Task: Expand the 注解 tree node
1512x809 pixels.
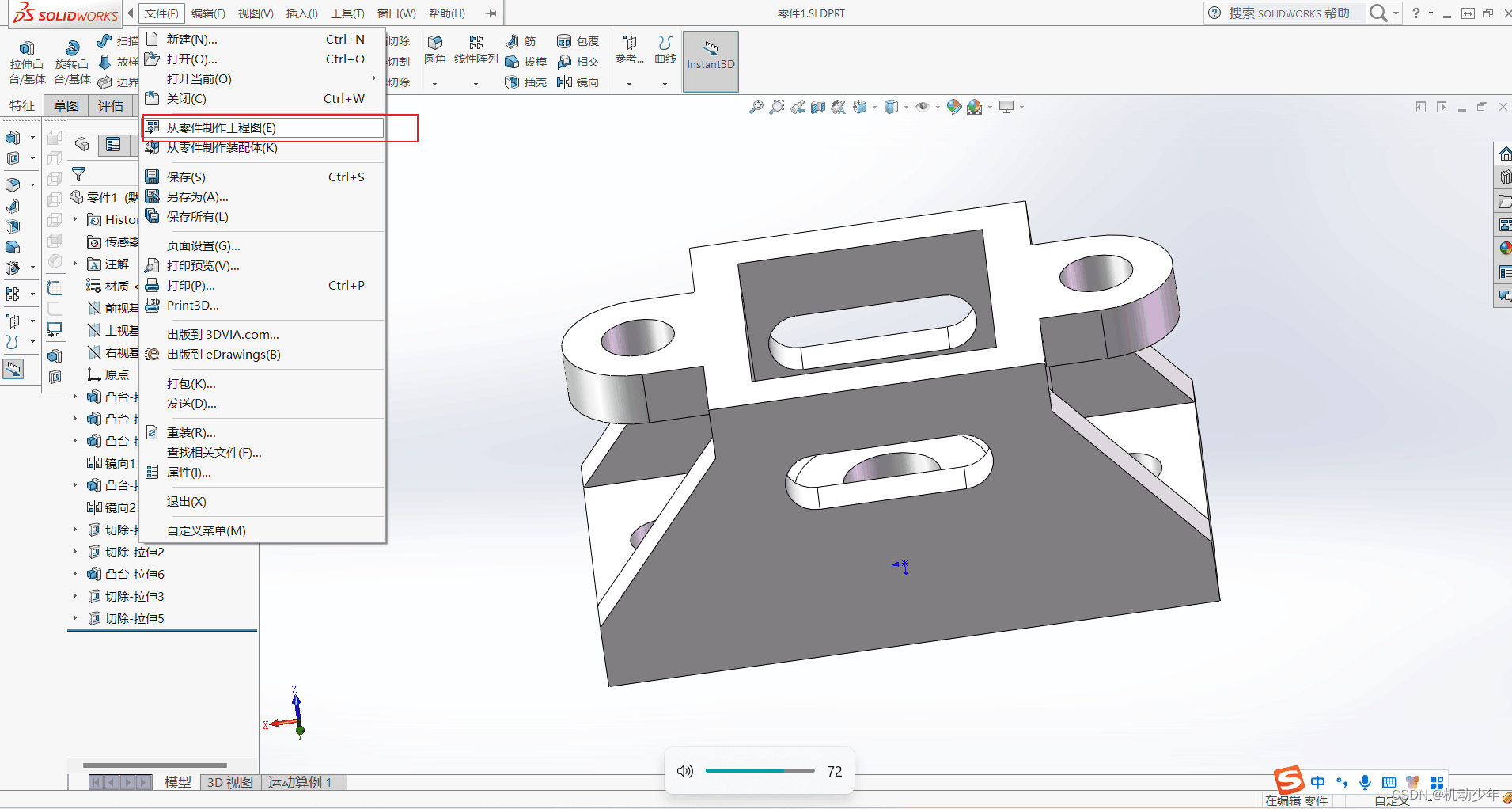Action: coord(75,264)
